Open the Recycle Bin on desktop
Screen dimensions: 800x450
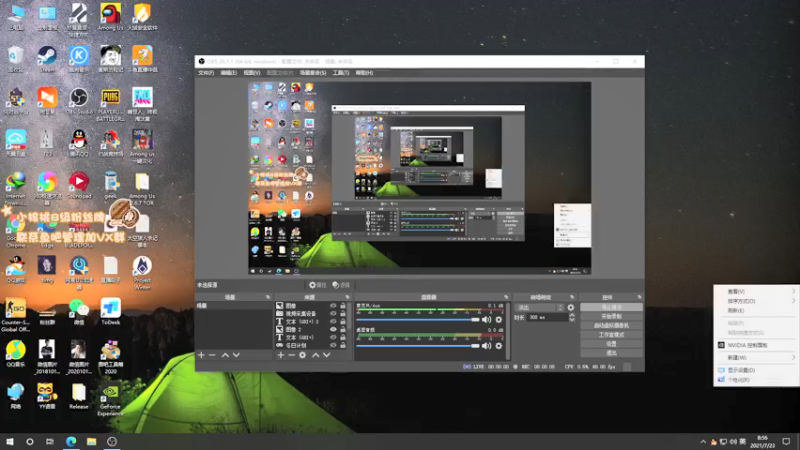coord(15,59)
